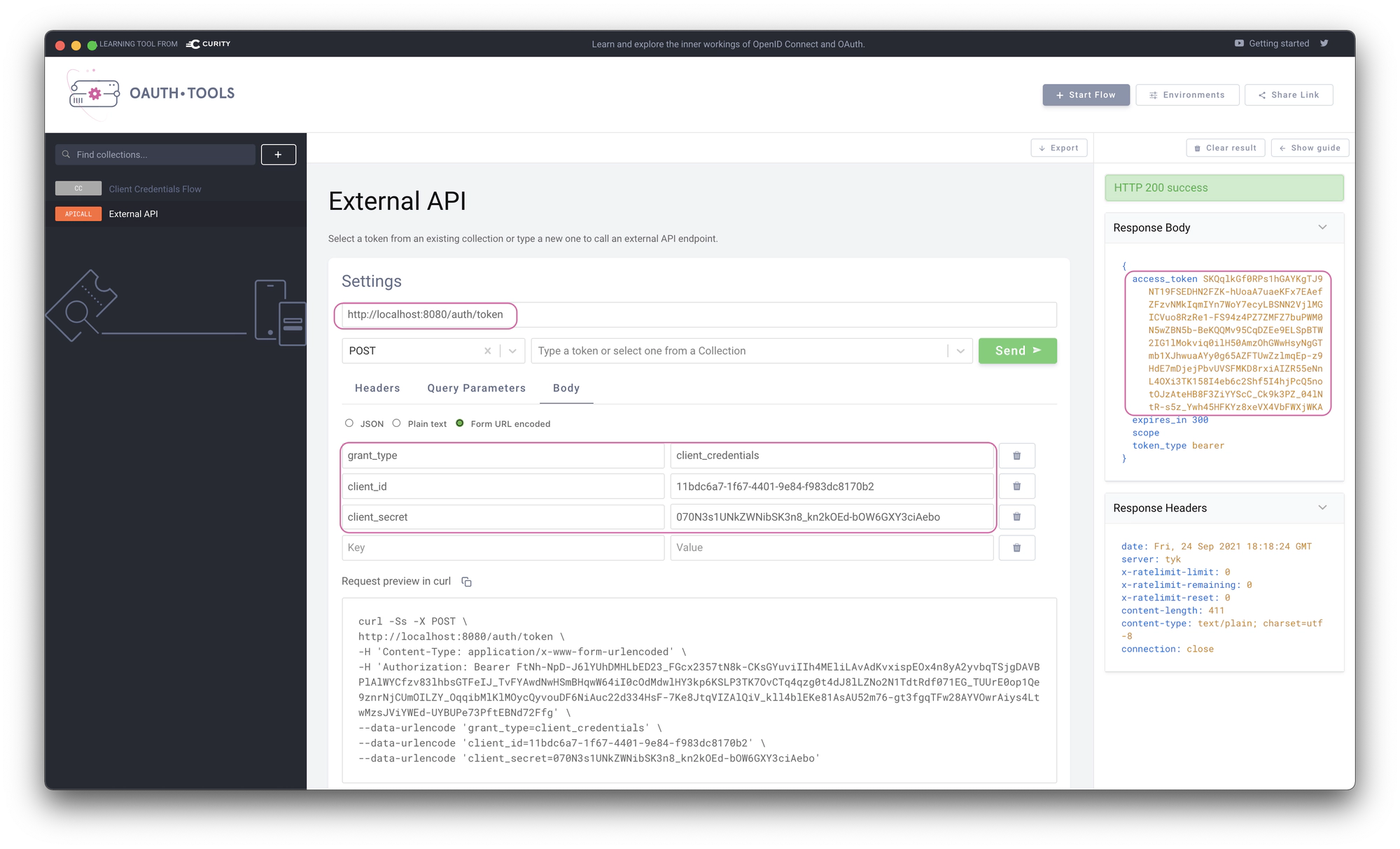Switch to the Query Parameters tab

click(476, 388)
